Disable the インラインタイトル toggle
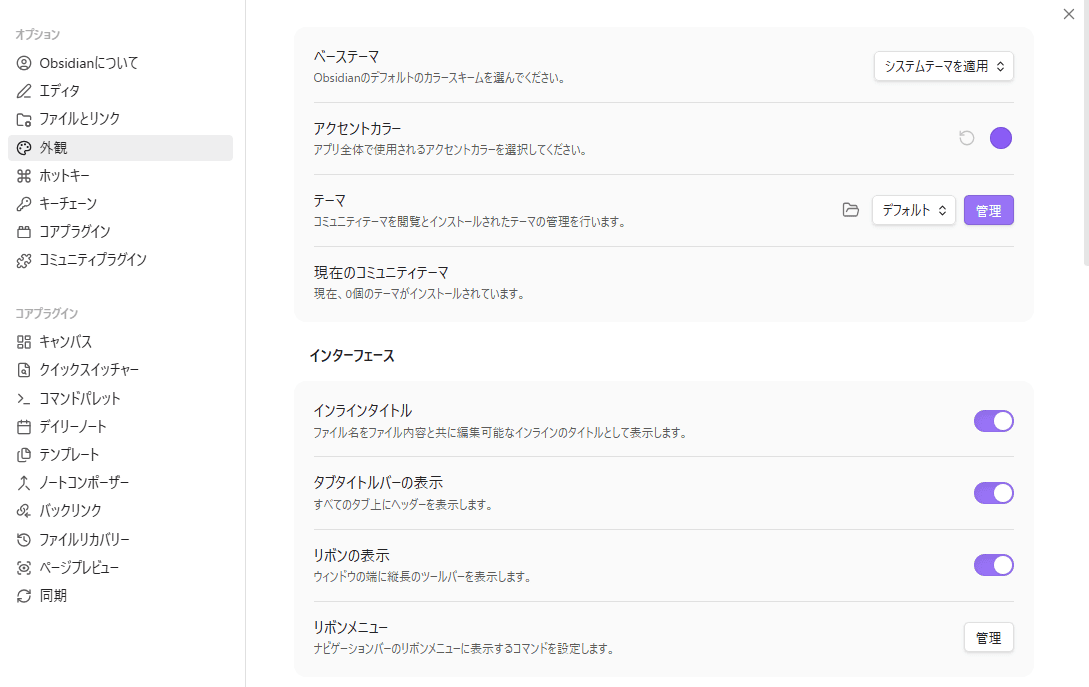This screenshot has height=687, width=1089. (x=992, y=421)
